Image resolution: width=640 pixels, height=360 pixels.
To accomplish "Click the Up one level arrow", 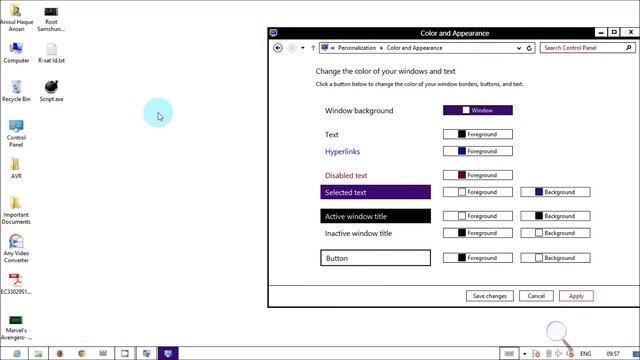I will 313,48.
